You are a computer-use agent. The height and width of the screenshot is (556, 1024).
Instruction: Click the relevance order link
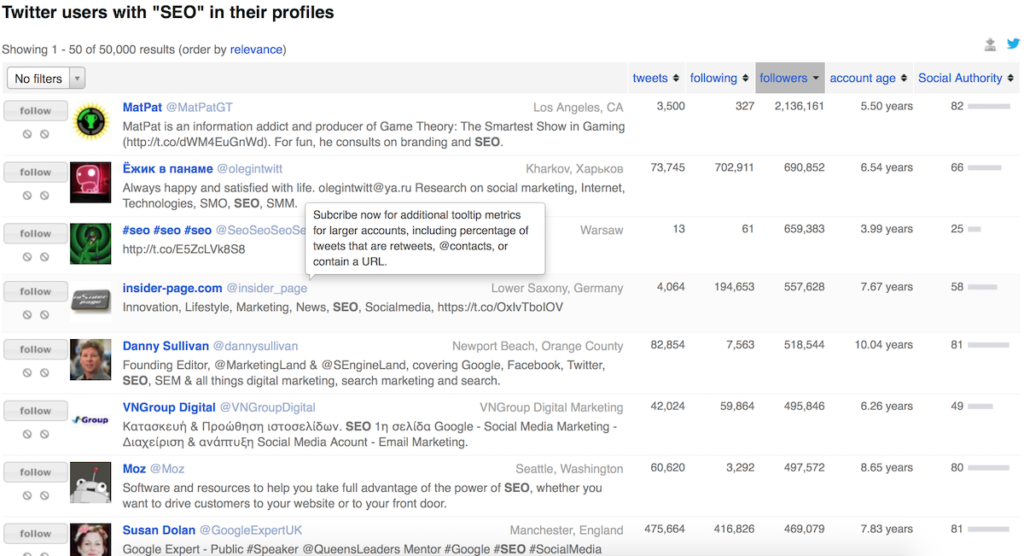pos(256,50)
